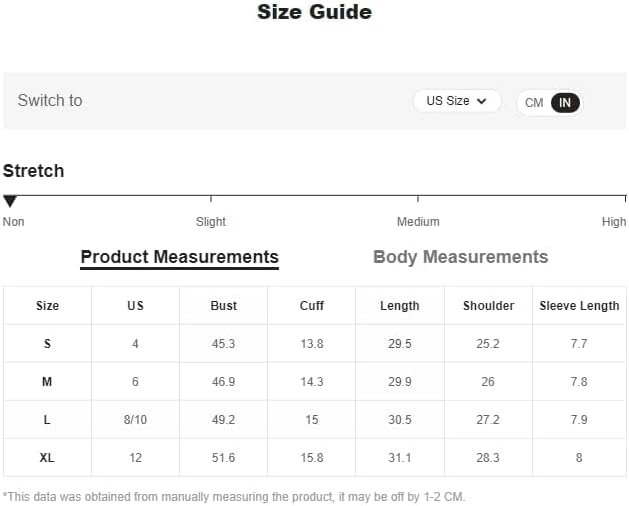629x506 pixels.
Task: Click the Sleeve Length column header
Action: tap(579, 306)
